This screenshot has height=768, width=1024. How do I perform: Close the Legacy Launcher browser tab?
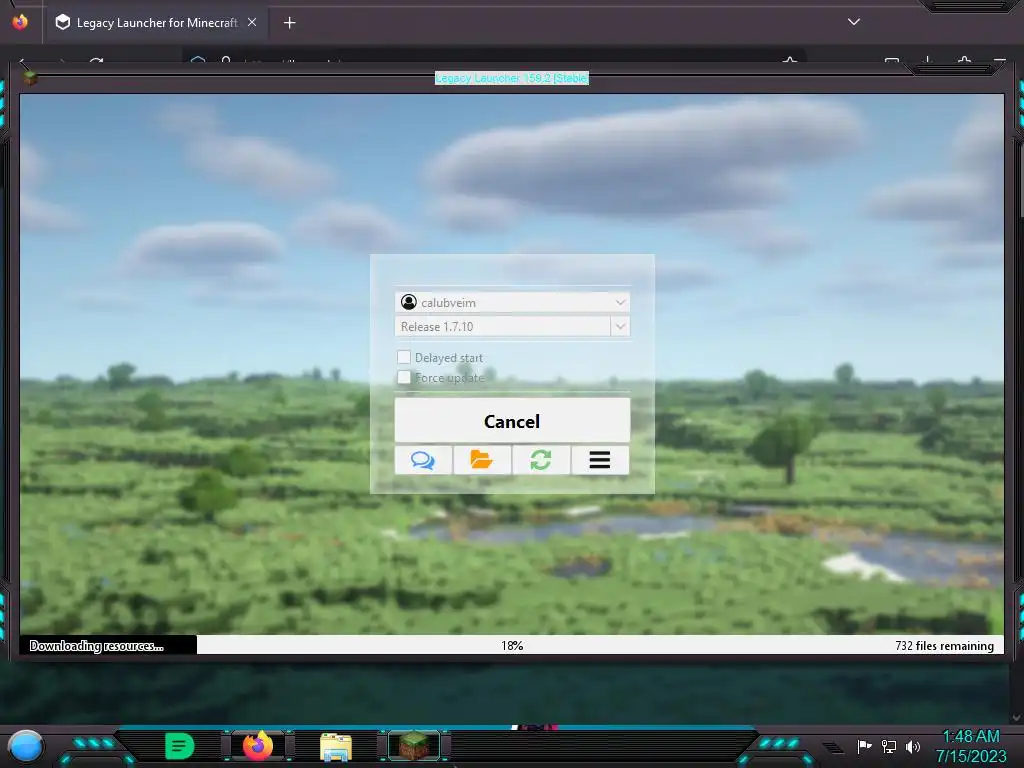252,22
